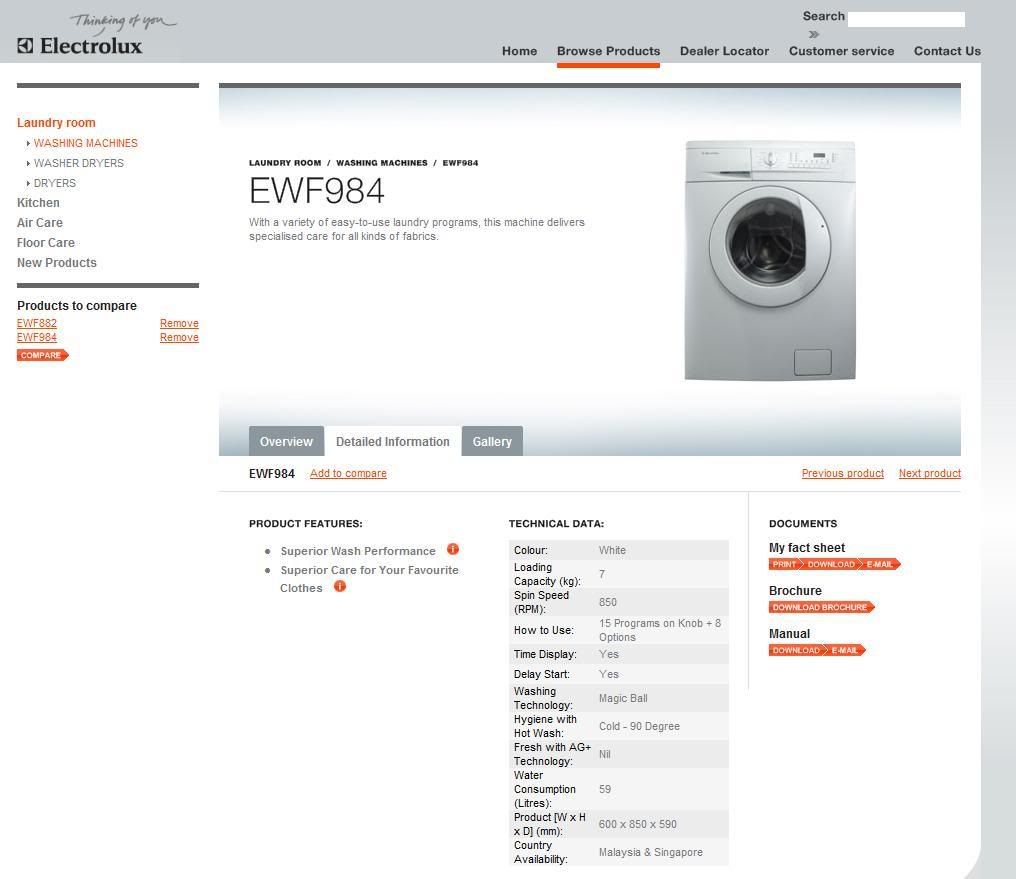Click the '15 Programs on Knob + 8 Options' value
The width and height of the screenshot is (1016, 879).
coord(660,630)
